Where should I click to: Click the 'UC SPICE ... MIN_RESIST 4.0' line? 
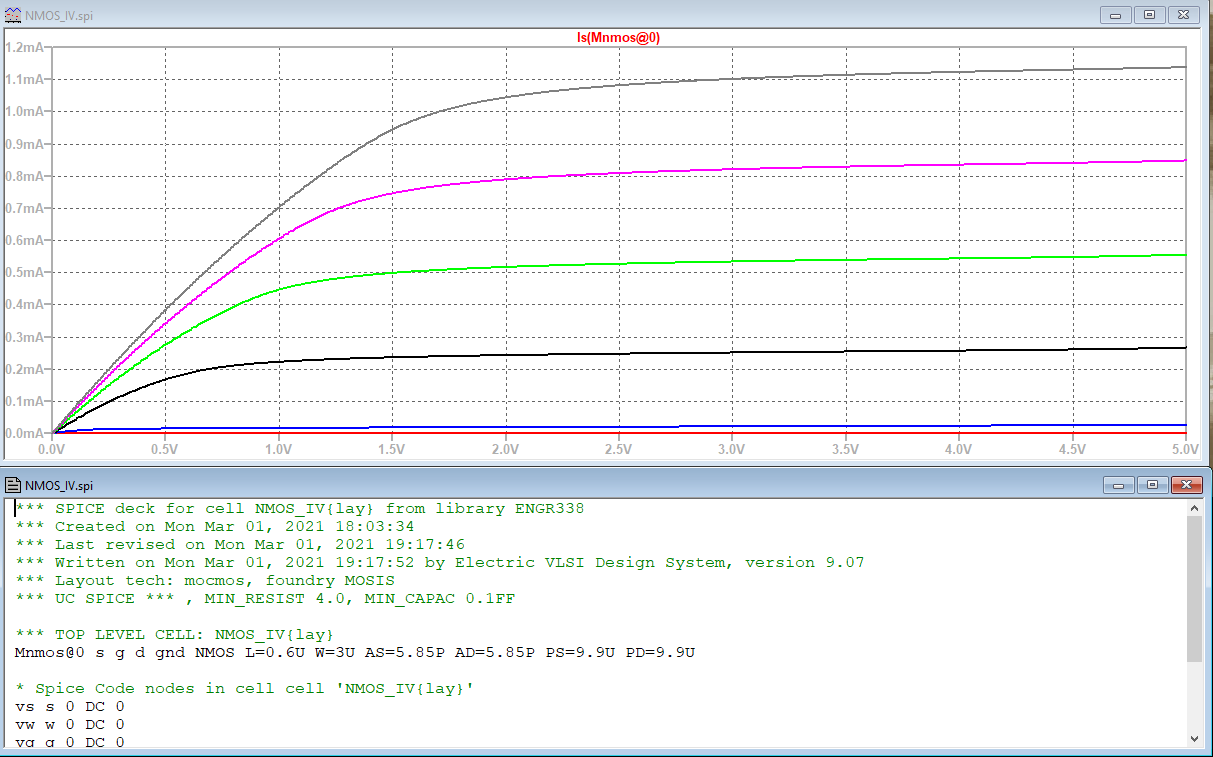coord(265,598)
